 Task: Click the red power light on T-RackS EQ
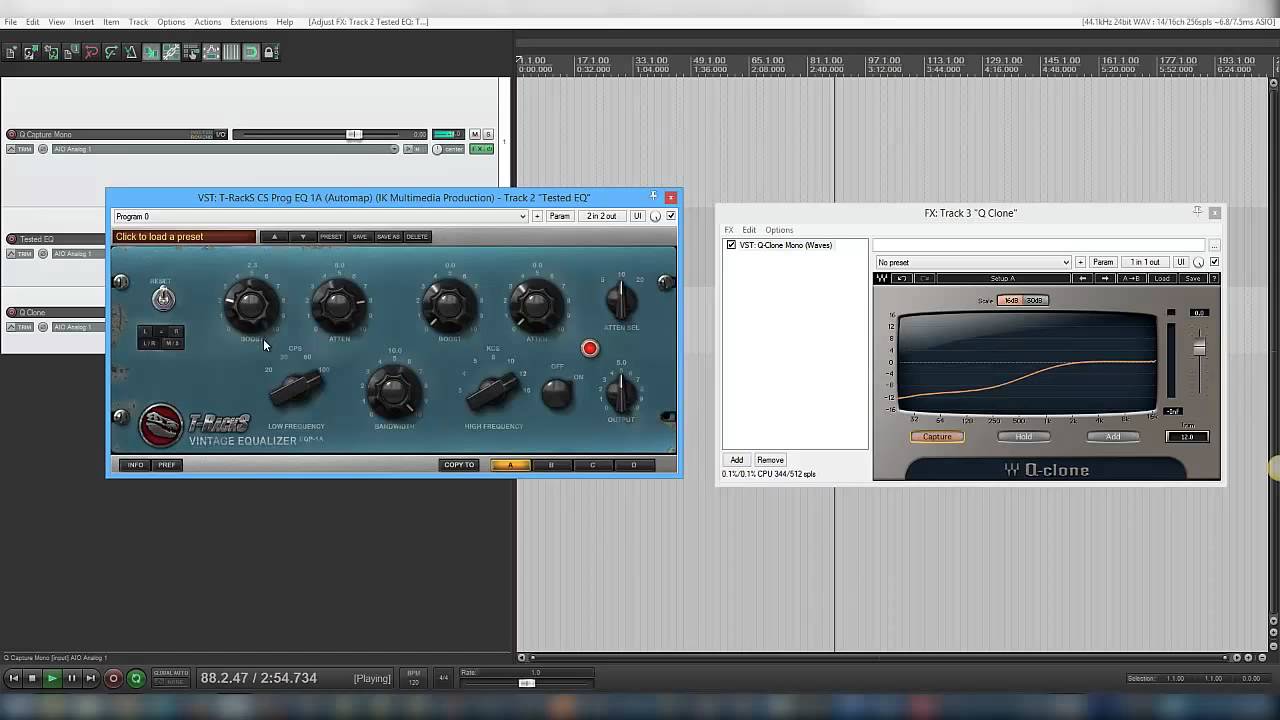pyautogui.click(x=590, y=349)
